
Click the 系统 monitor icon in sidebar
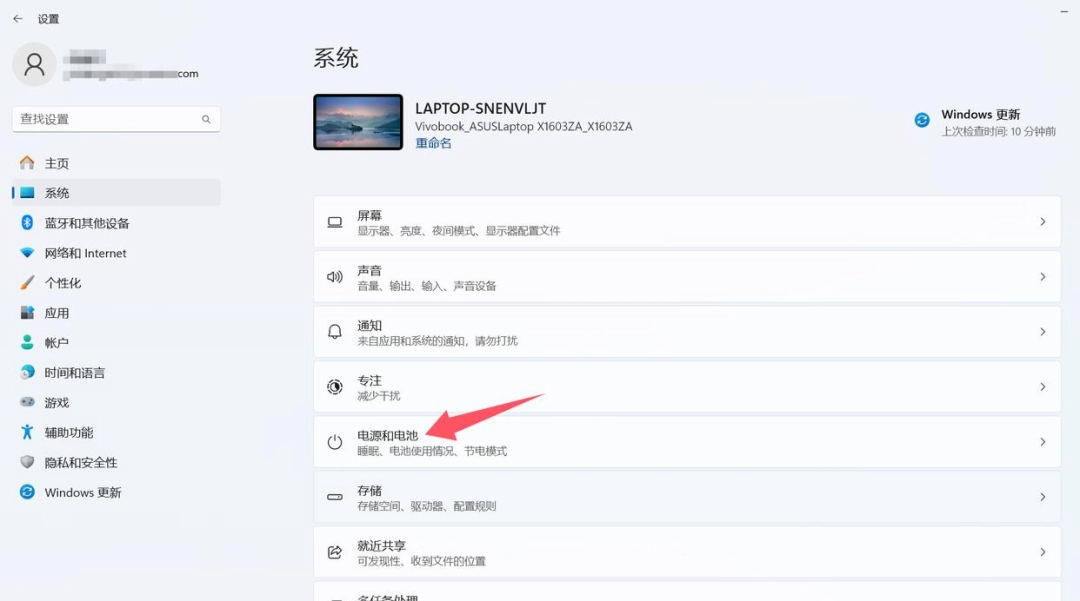pyautogui.click(x=27, y=193)
